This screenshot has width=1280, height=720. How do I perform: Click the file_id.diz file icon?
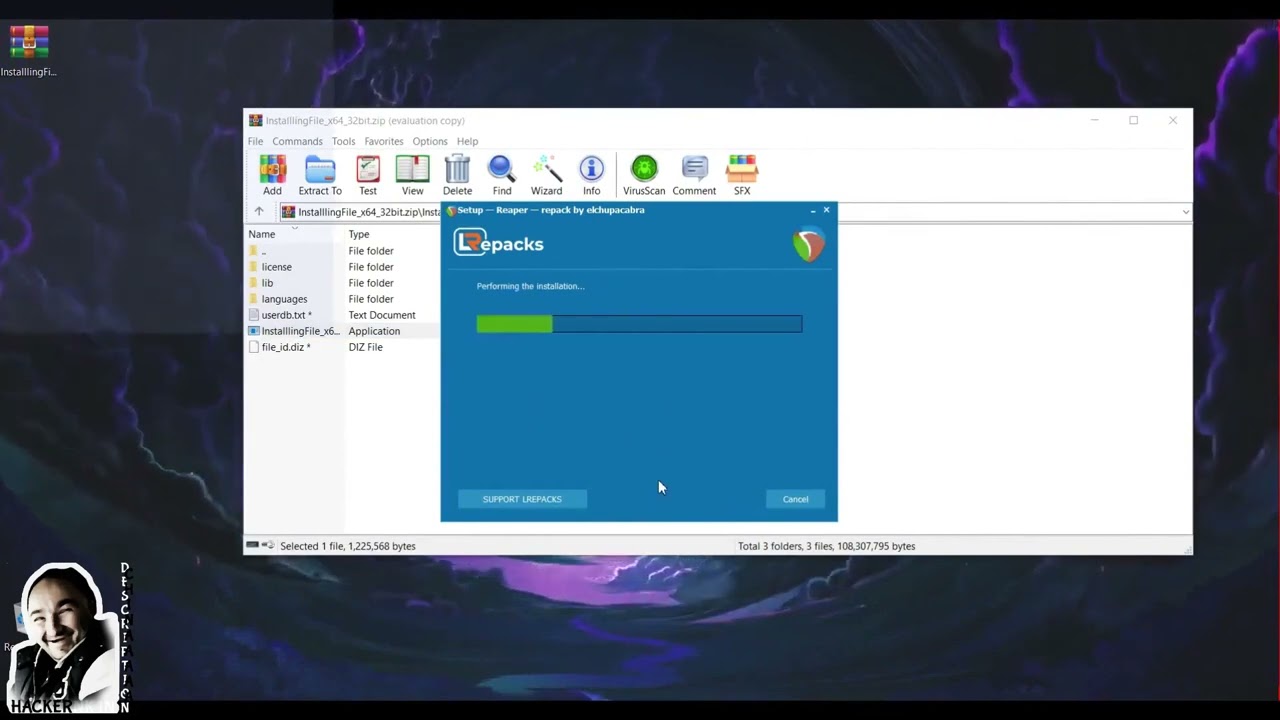[254, 347]
